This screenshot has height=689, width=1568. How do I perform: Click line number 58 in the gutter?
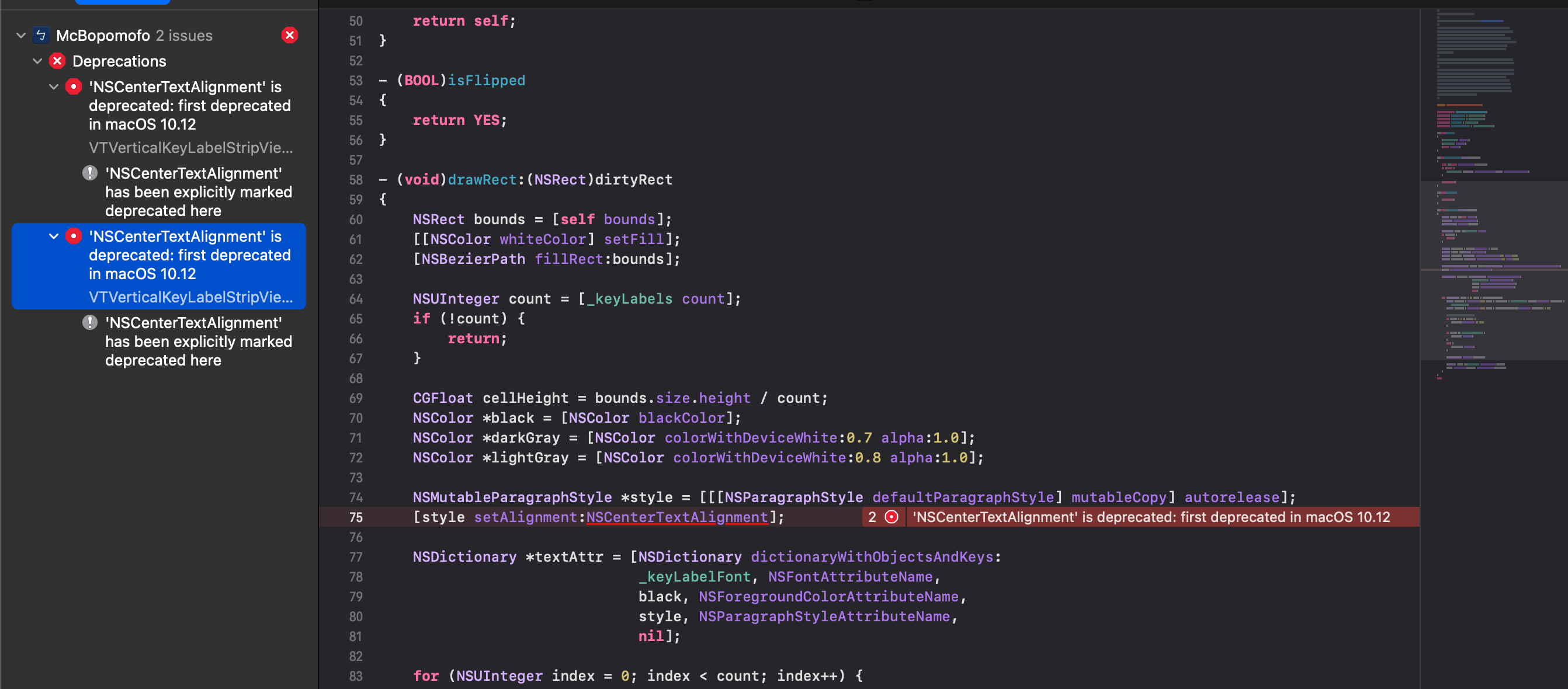pyautogui.click(x=355, y=179)
